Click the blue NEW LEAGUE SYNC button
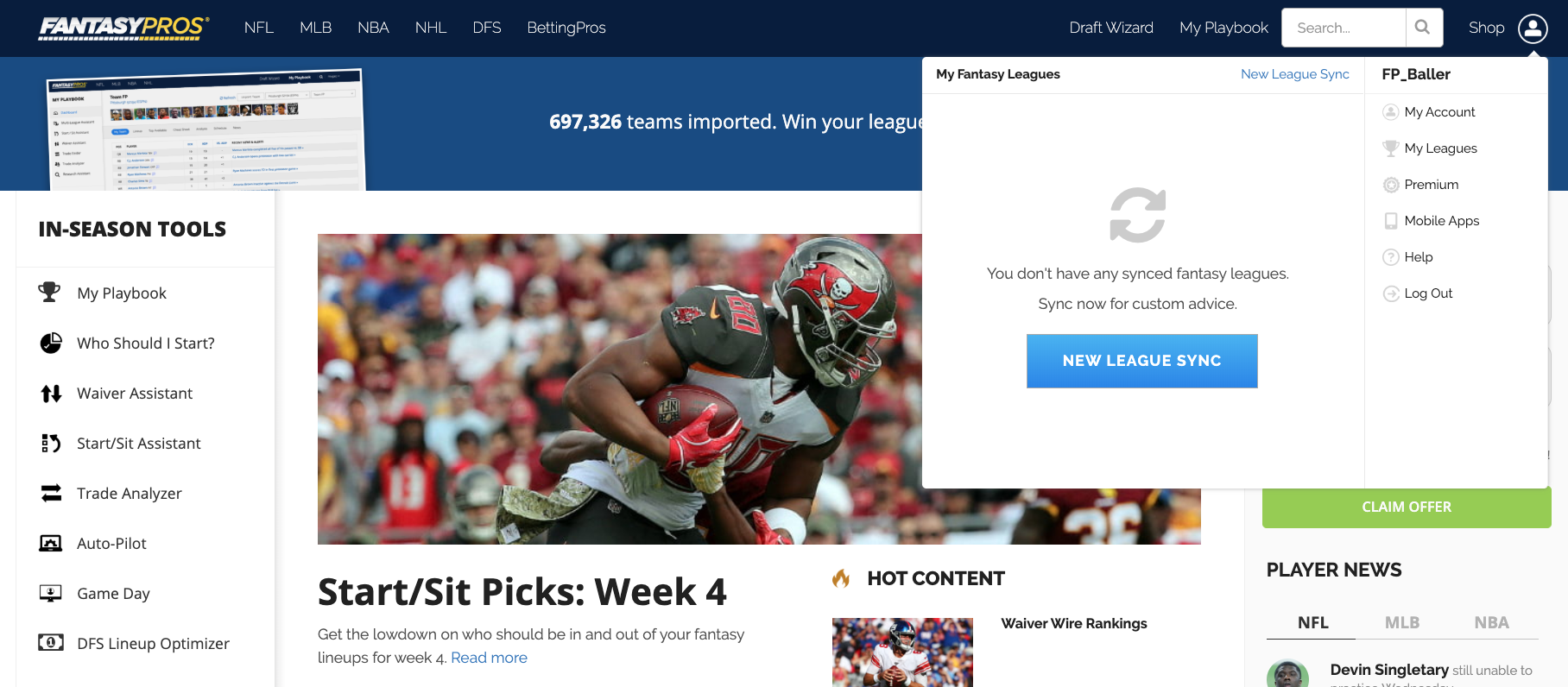1568x687 pixels. [1141, 361]
